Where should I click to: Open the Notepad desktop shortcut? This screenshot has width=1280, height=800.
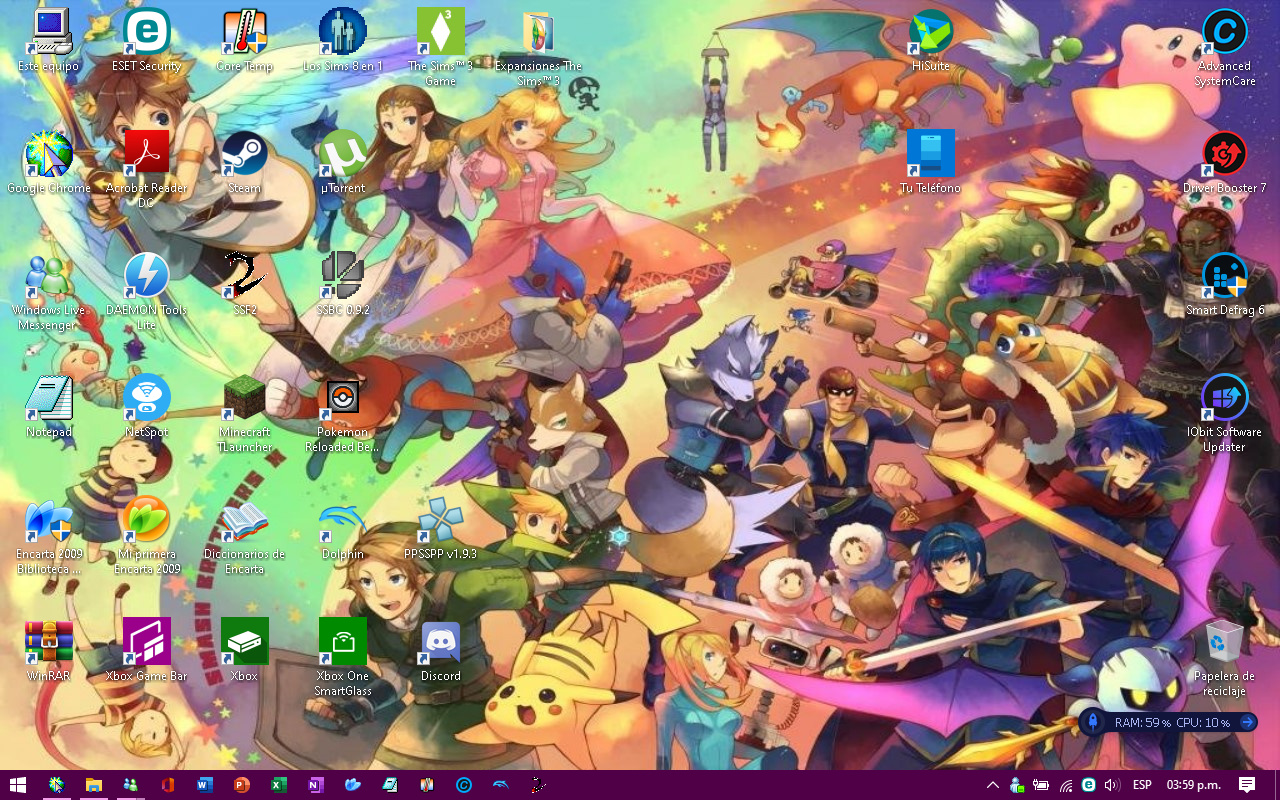tap(49, 407)
